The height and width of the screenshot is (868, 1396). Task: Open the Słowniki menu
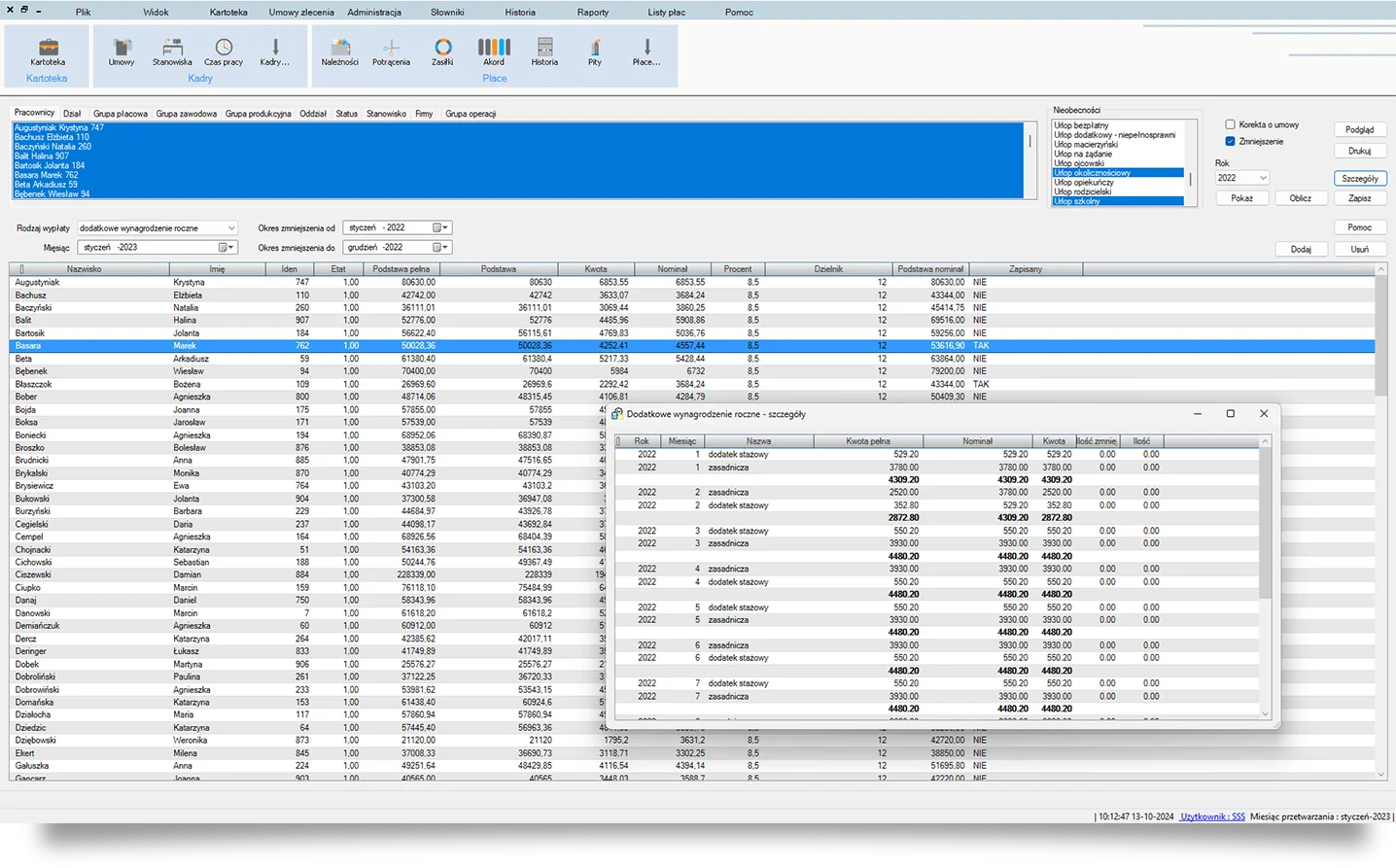tap(447, 13)
